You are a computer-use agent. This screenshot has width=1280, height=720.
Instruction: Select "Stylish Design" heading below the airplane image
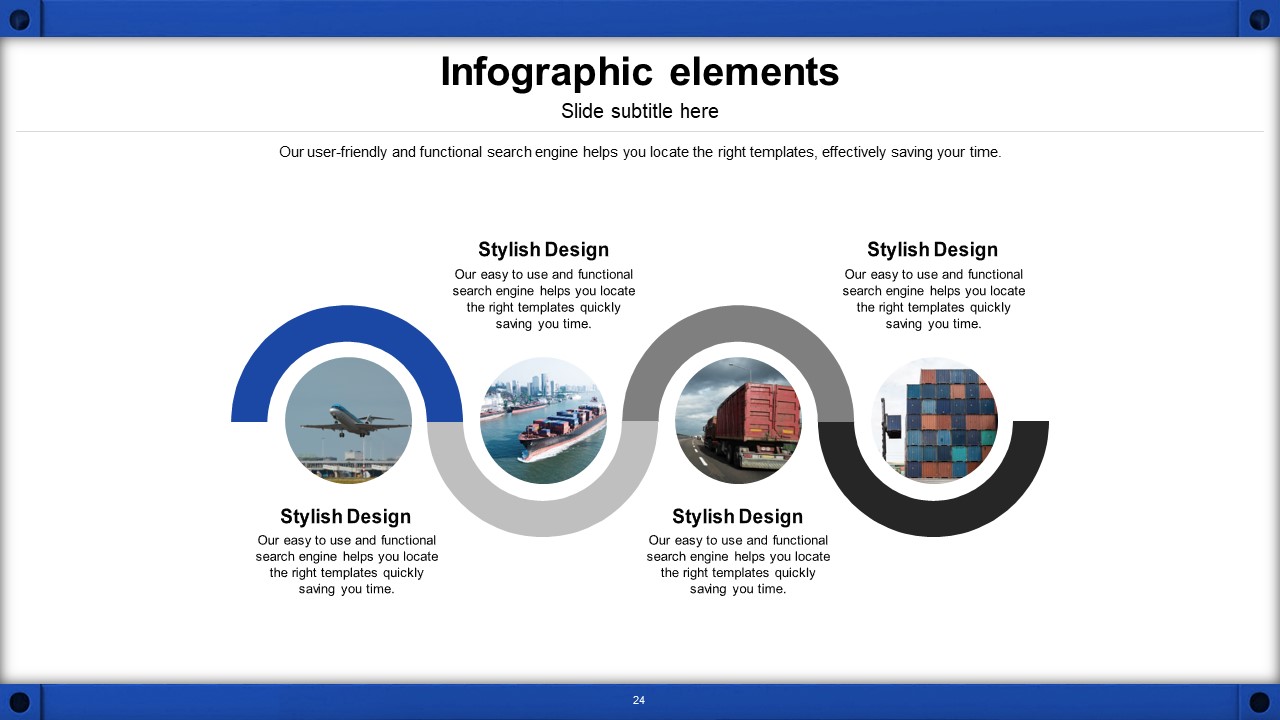coord(345,516)
